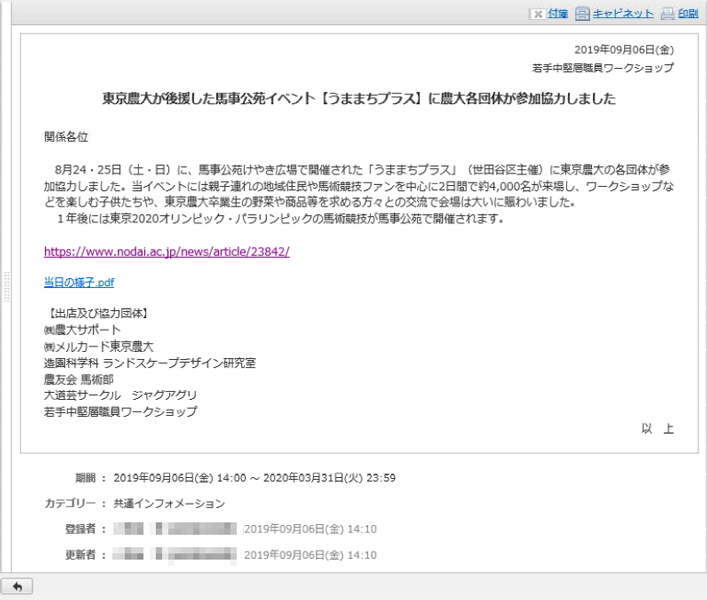Image resolution: width=707 pixels, height=600 pixels.
Task: Click the left panel splitter handle
Action: [7, 285]
